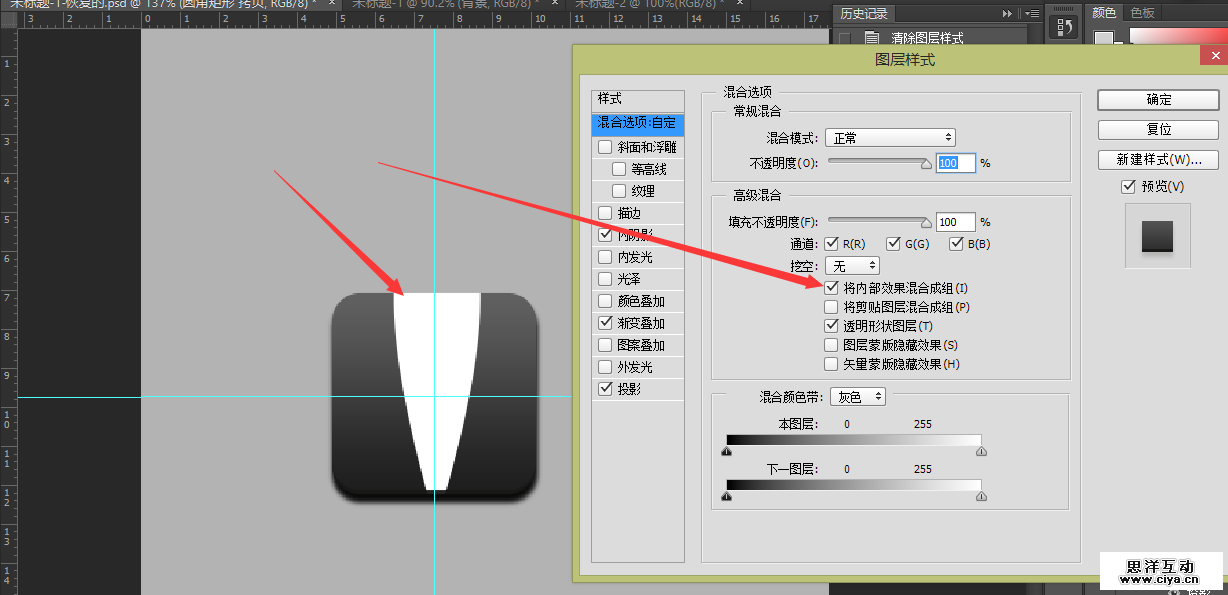Open the History panel flyout menu icon
This screenshot has height=595, width=1228.
[x=1031, y=13]
